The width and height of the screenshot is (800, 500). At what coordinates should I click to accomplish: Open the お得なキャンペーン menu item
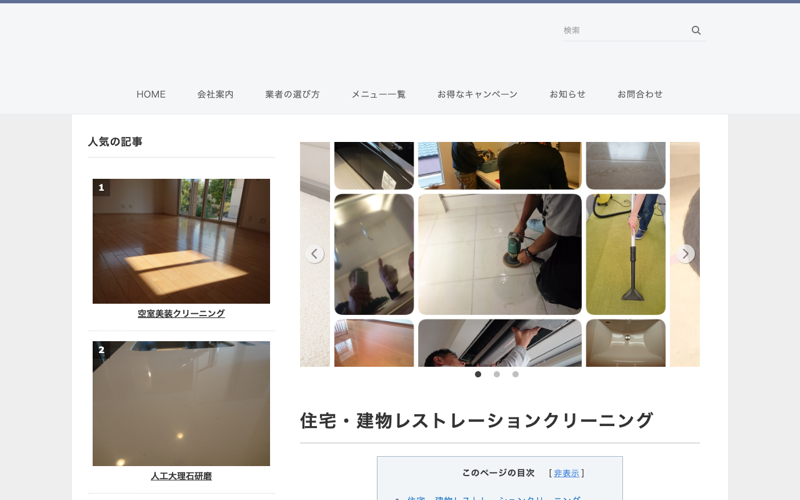coord(477,94)
